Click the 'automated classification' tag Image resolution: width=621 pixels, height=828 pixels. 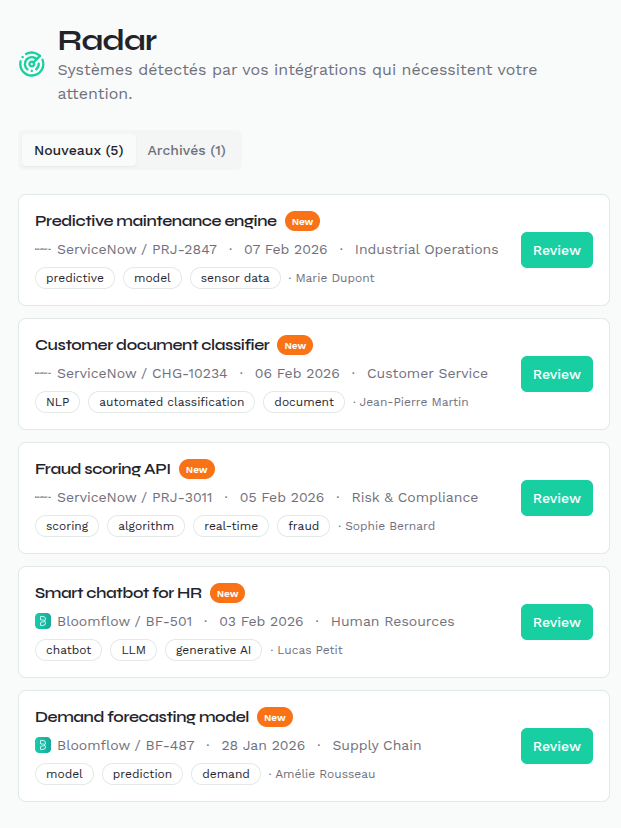171,402
